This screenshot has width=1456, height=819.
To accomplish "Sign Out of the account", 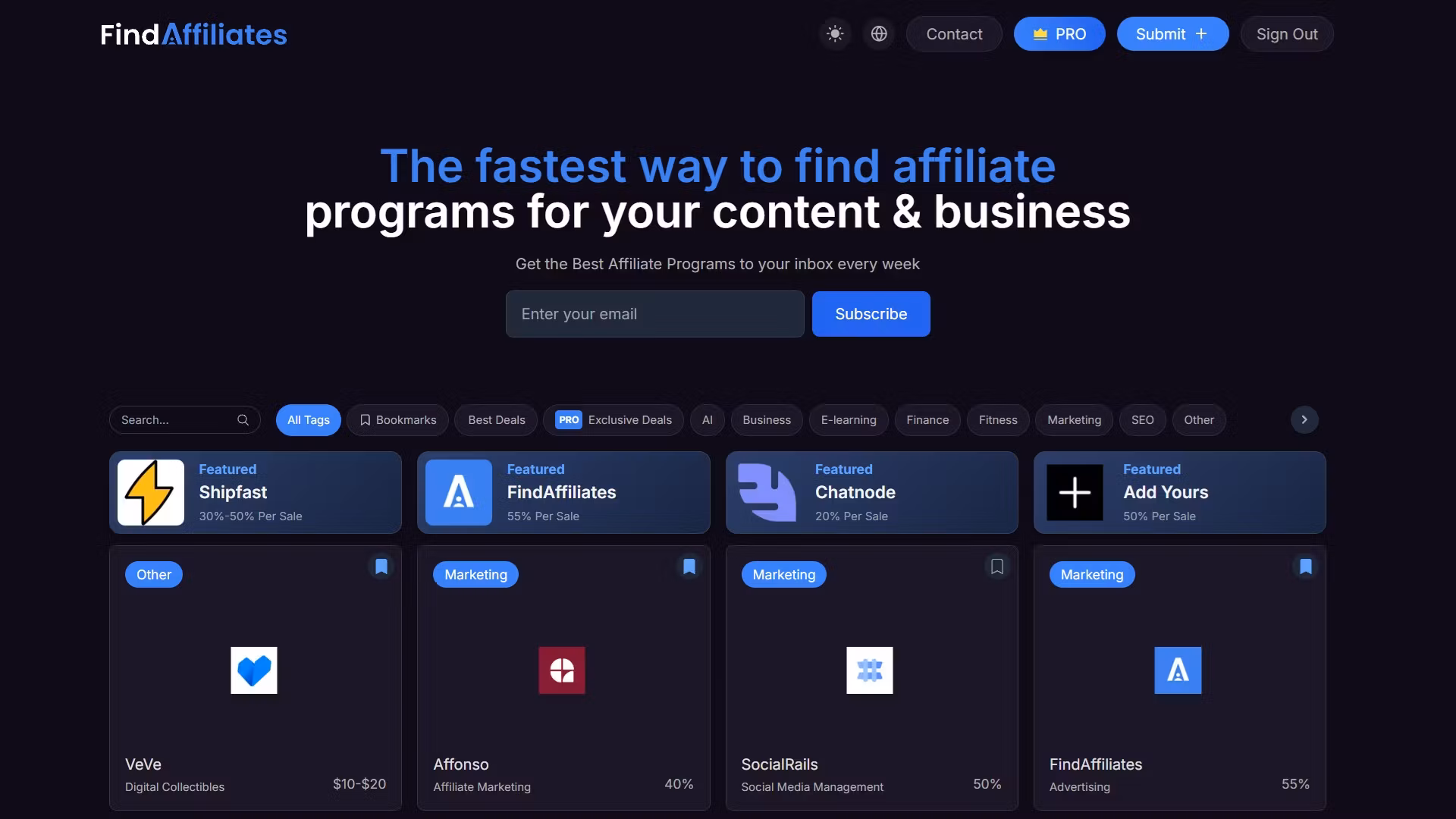I will (1287, 34).
